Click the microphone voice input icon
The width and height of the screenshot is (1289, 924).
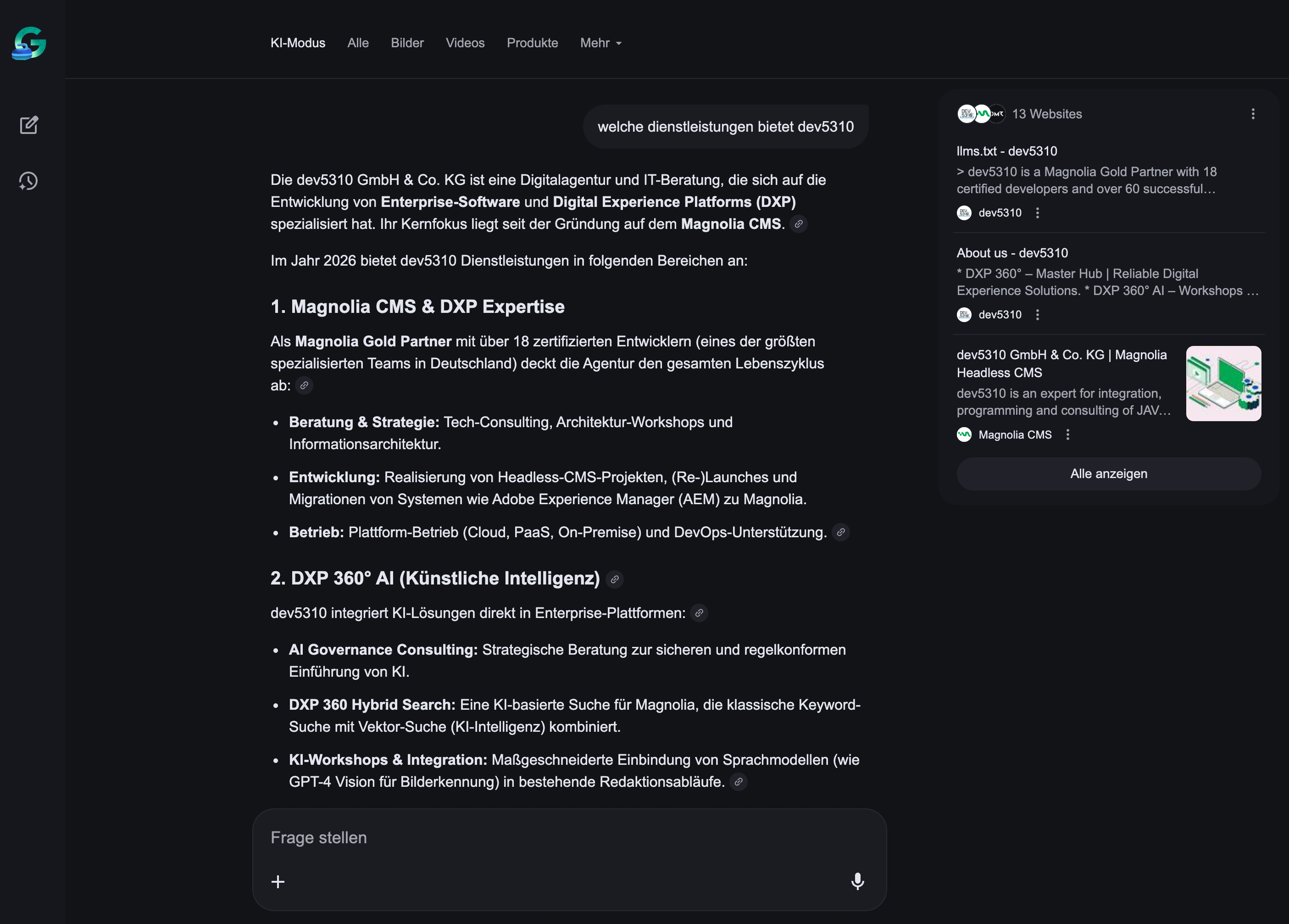(x=857, y=881)
